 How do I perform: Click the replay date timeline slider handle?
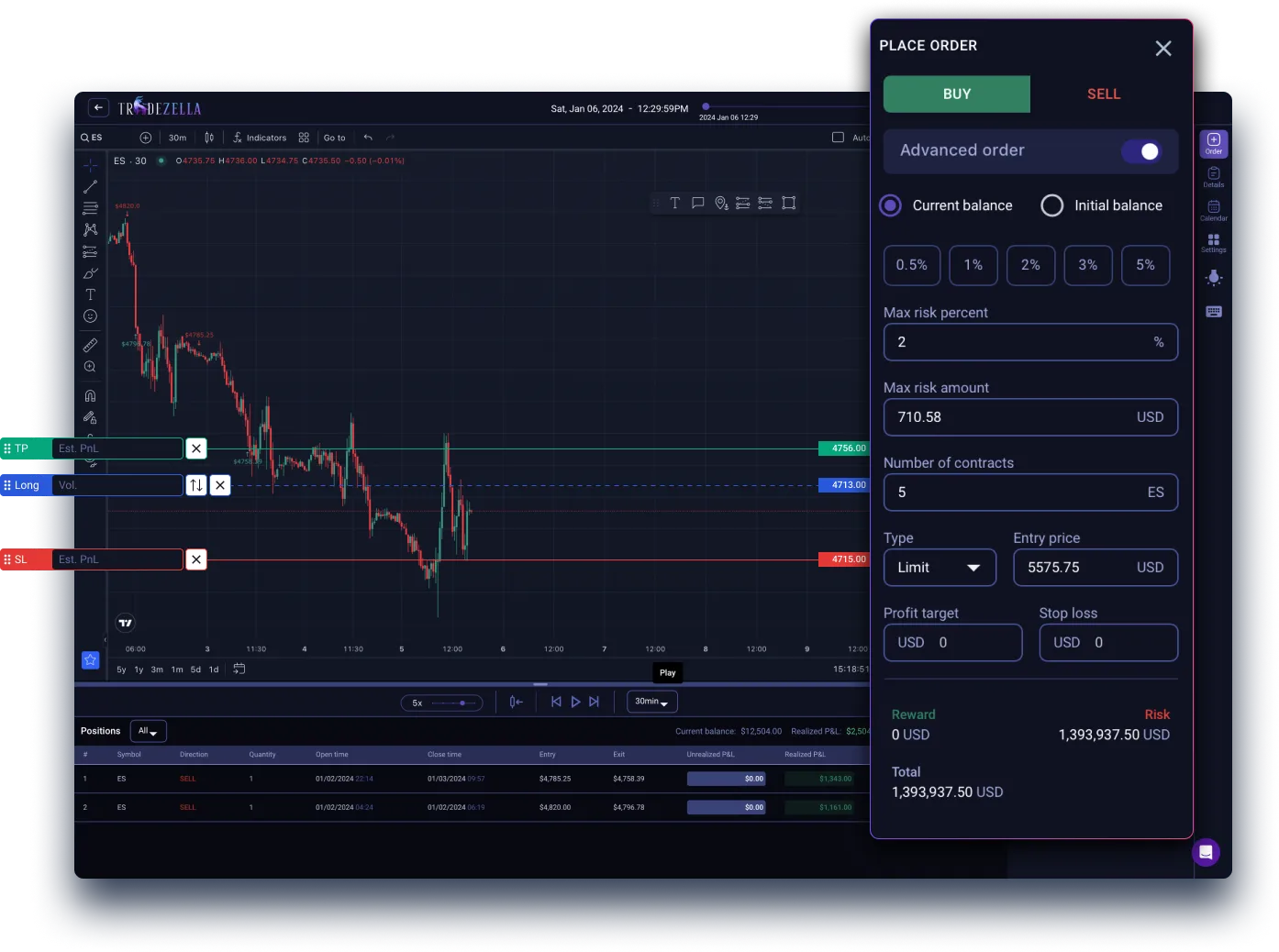706,106
